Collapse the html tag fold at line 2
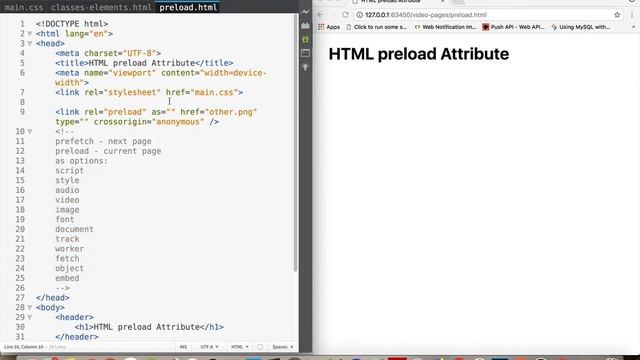The height and width of the screenshot is (360, 640). pyautogui.click(x=30, y=34)
